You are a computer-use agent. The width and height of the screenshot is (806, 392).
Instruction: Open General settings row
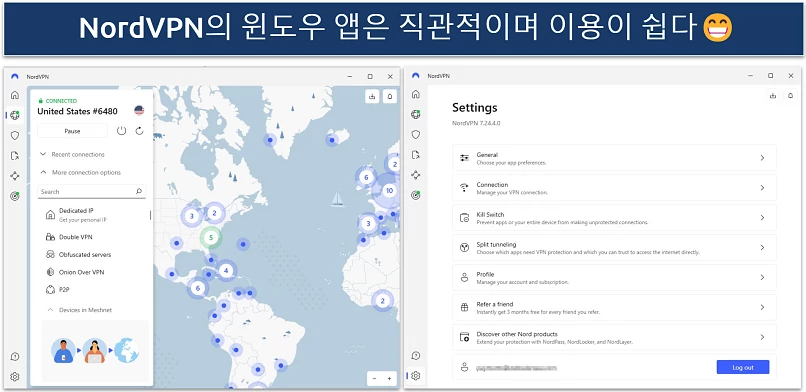click(x=614, y=158)
